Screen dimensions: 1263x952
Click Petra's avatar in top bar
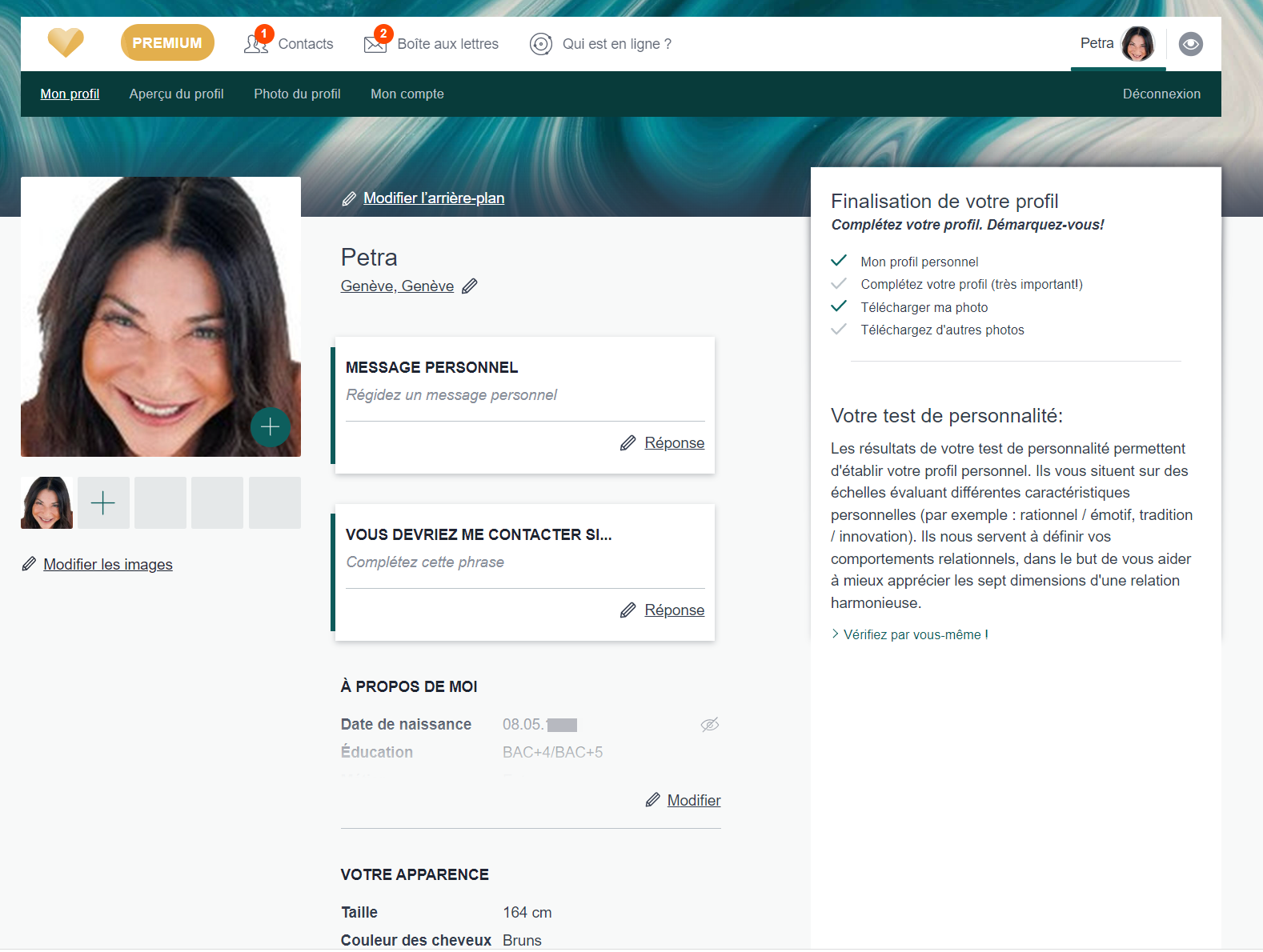click(x=1137, y=44)
